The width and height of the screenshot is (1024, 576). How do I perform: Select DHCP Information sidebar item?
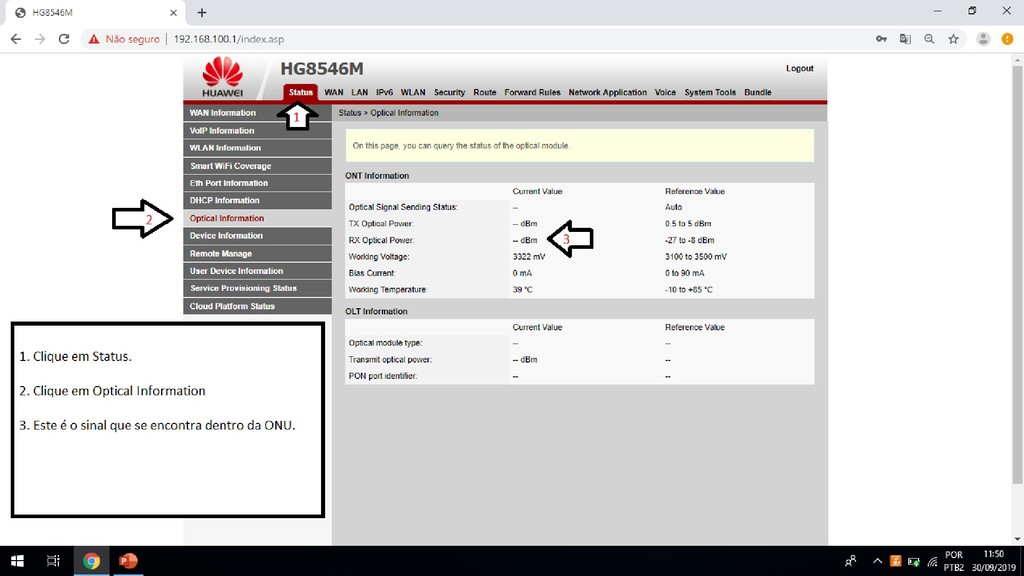tap(257, 200)
